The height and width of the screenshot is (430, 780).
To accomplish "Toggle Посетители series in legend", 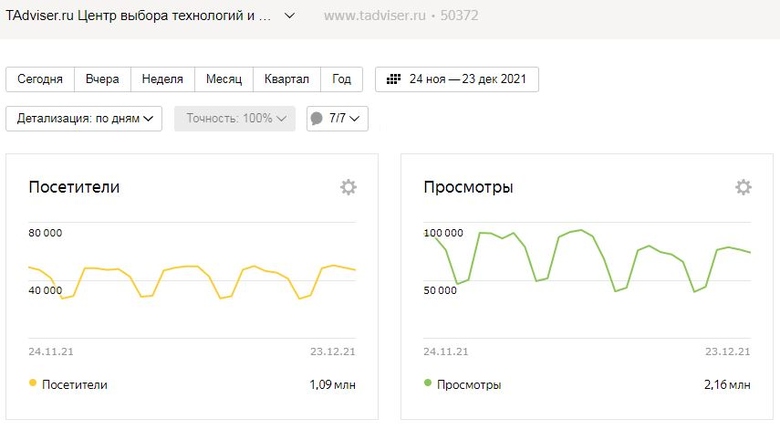I will click(x=74, y=384).
